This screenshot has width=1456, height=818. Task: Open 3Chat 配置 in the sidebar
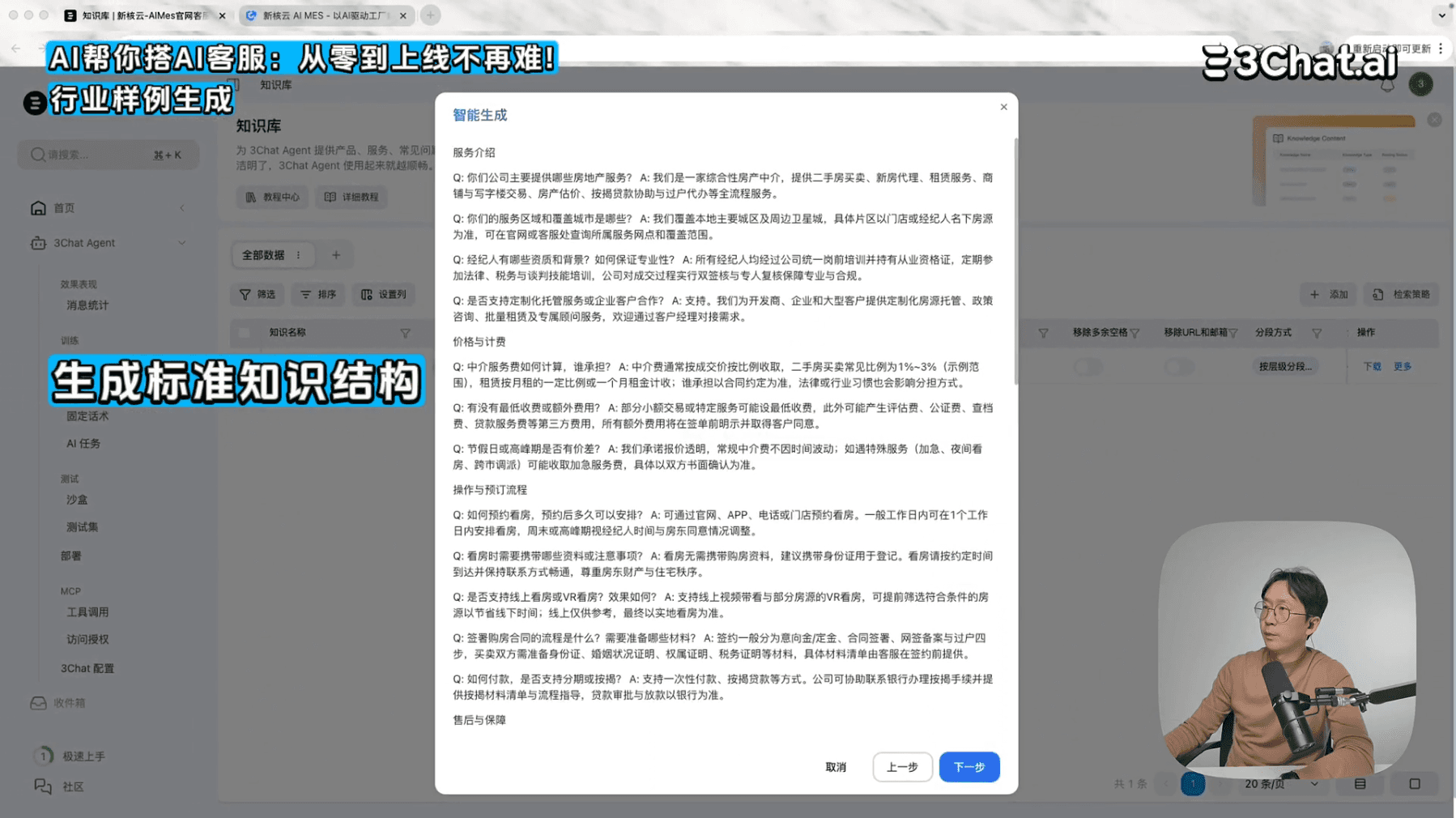point(87,669)
